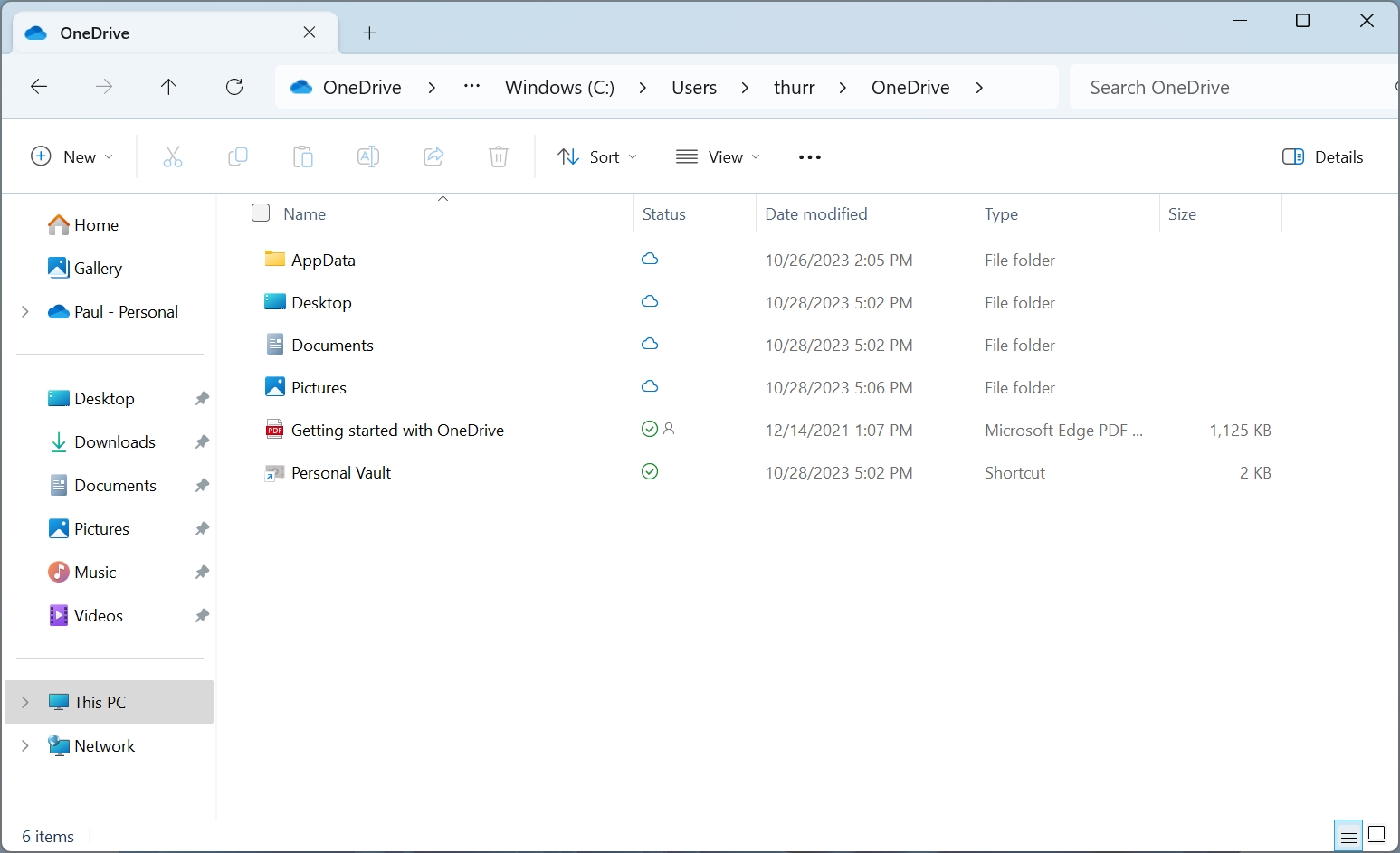1400x853 pixels.
Task: Click the Rename icon in toolbar
Action: 368,157
